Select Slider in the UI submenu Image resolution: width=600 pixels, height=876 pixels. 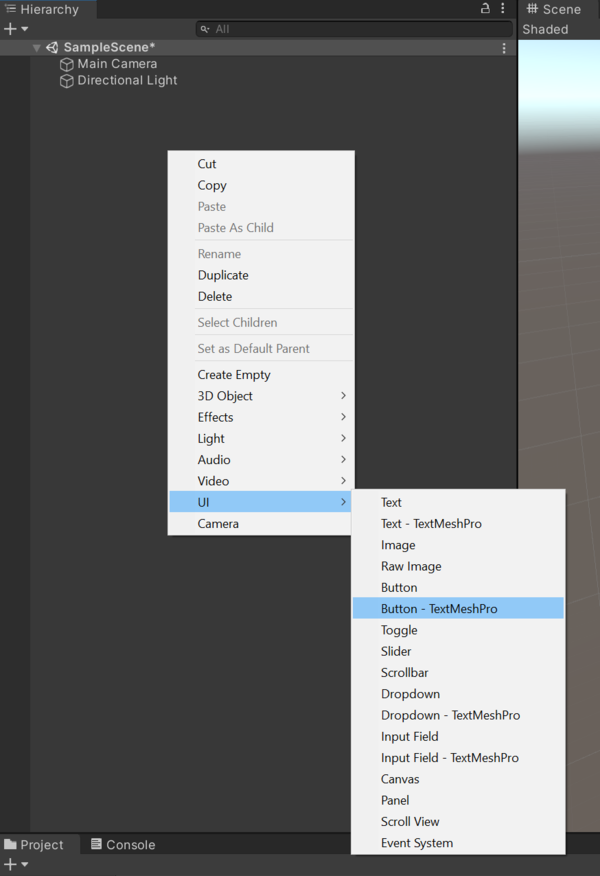pos(458,651)
